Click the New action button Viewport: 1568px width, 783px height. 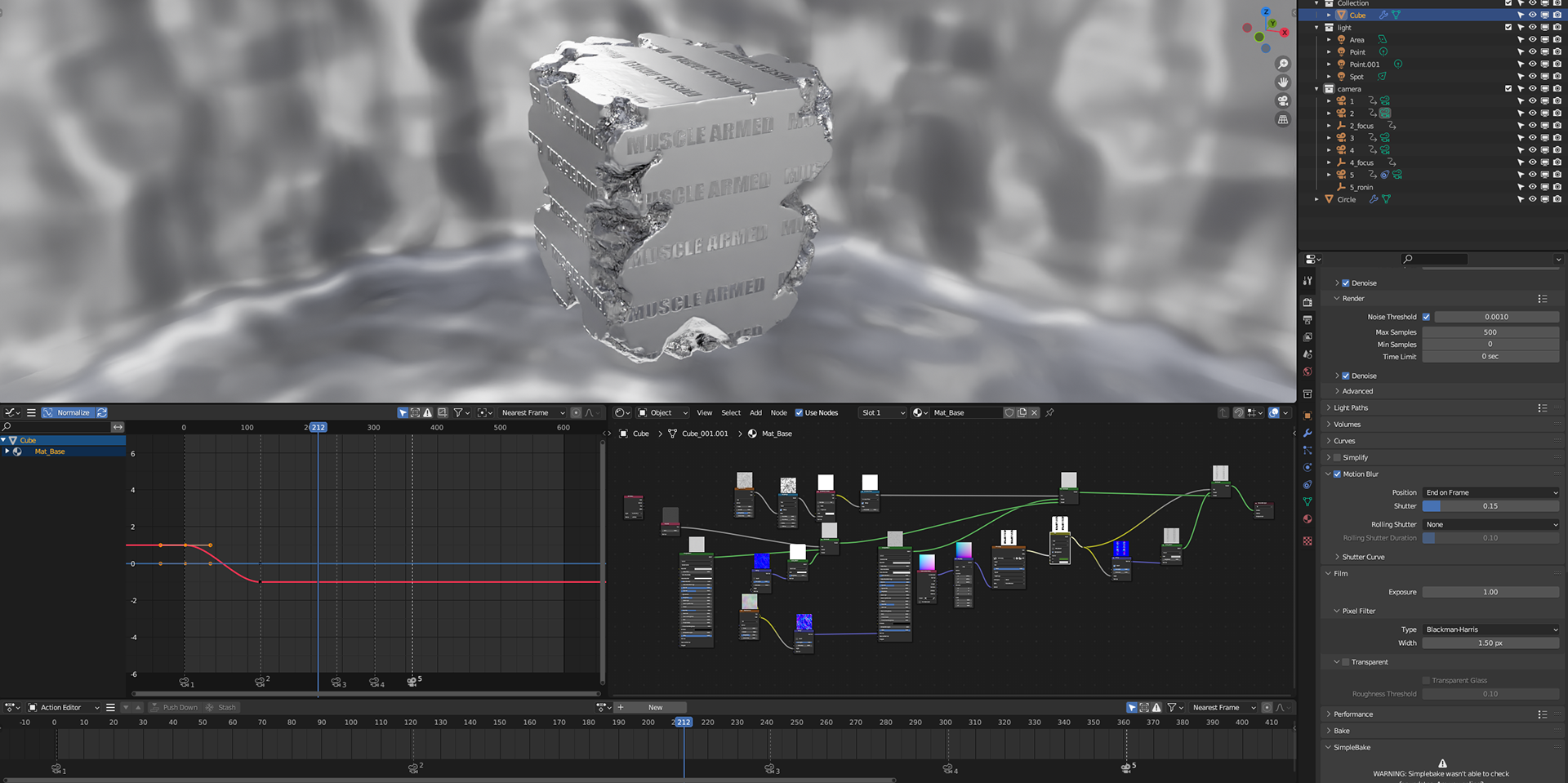pyautogui.click(x=656, y=707)
